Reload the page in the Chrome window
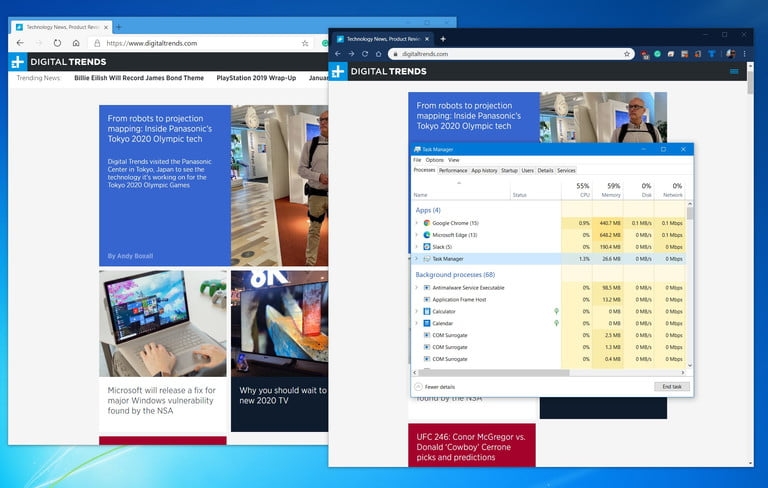 coord(365,54)
